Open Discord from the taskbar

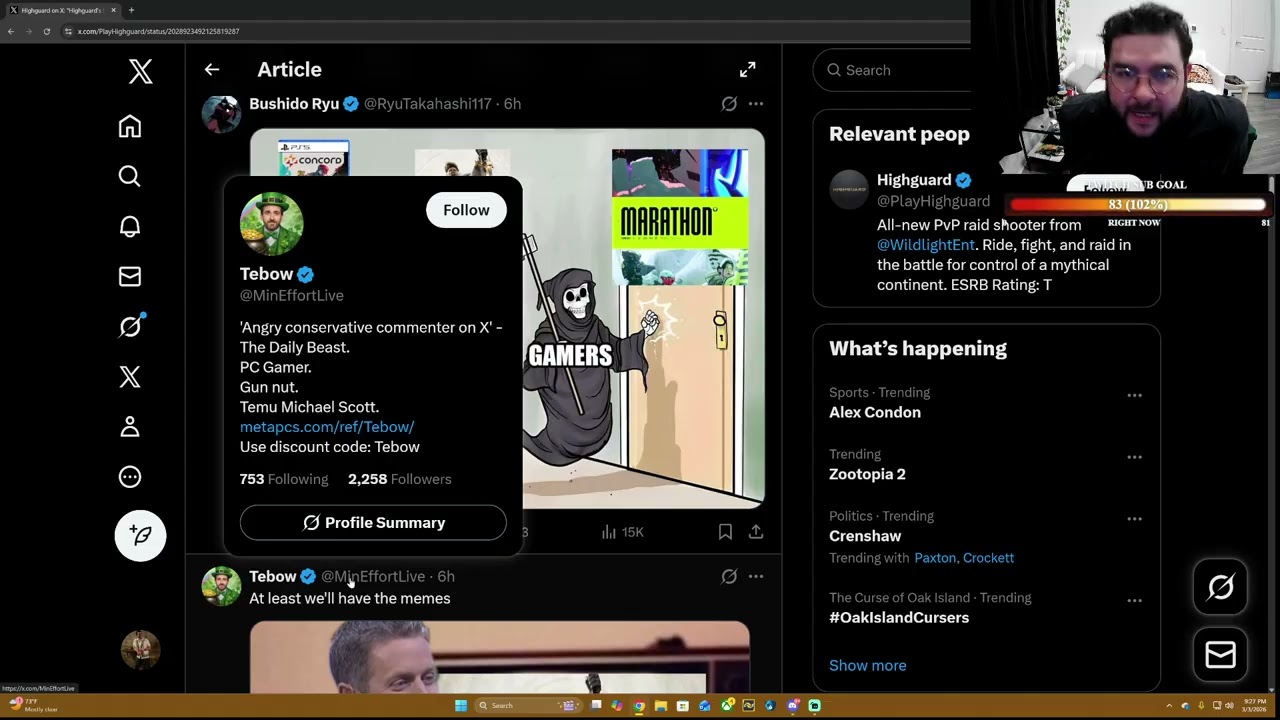tap(793, 705)
